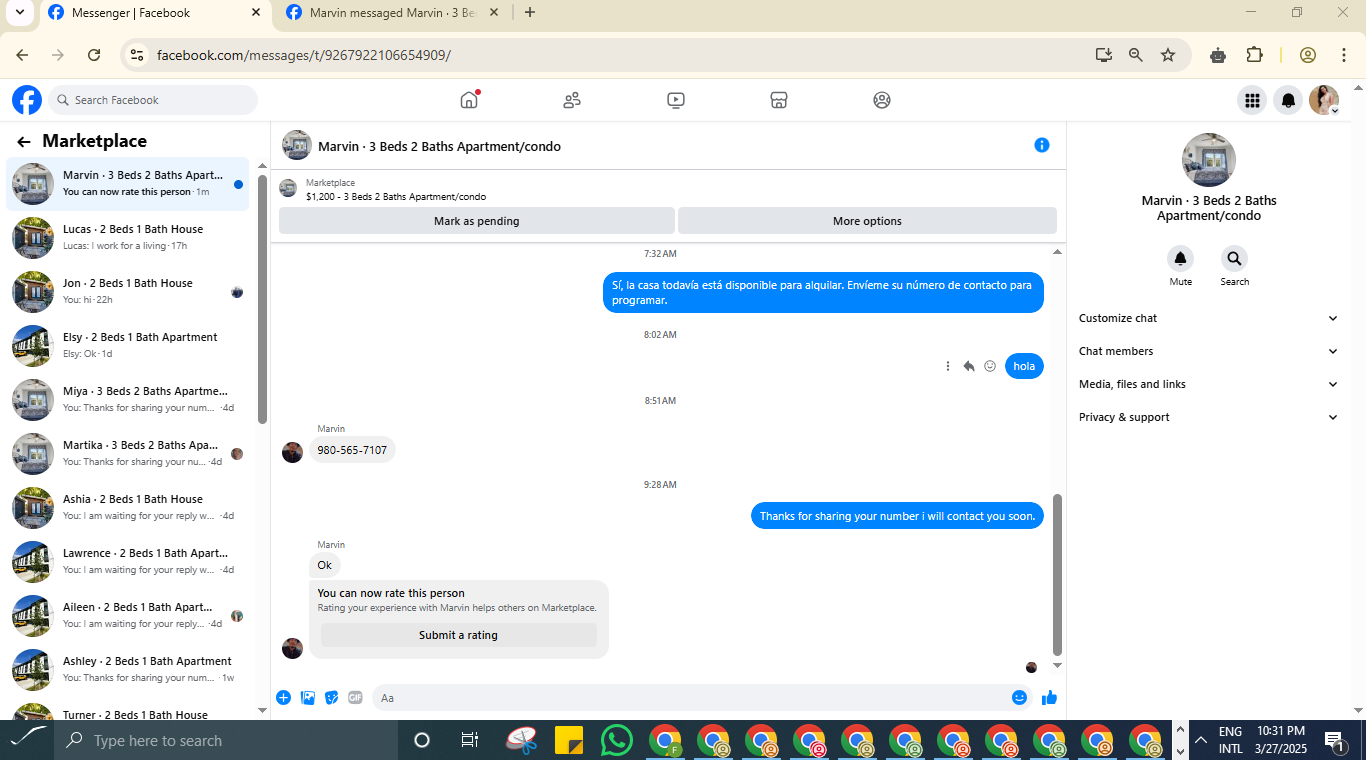Open the account profile picture menu
This screenshot has width=1366, height=760.
(1324, 100)
